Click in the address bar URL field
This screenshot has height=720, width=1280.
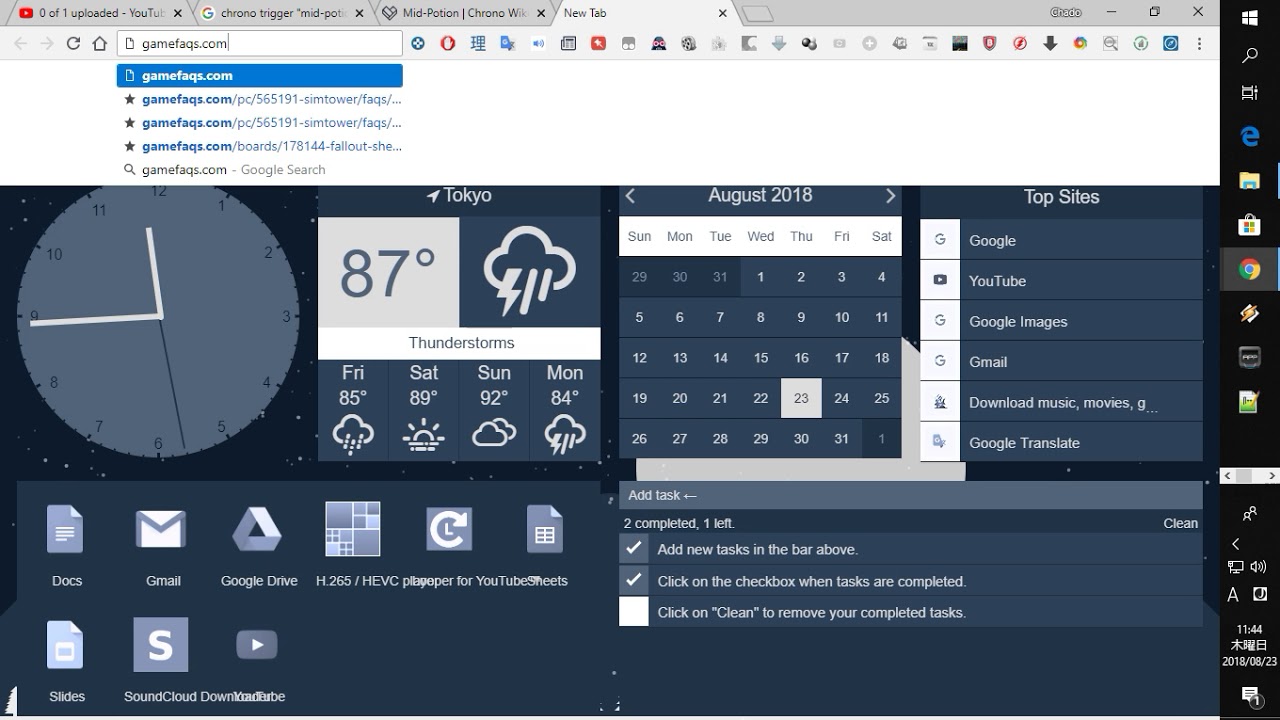pos(260,43)
